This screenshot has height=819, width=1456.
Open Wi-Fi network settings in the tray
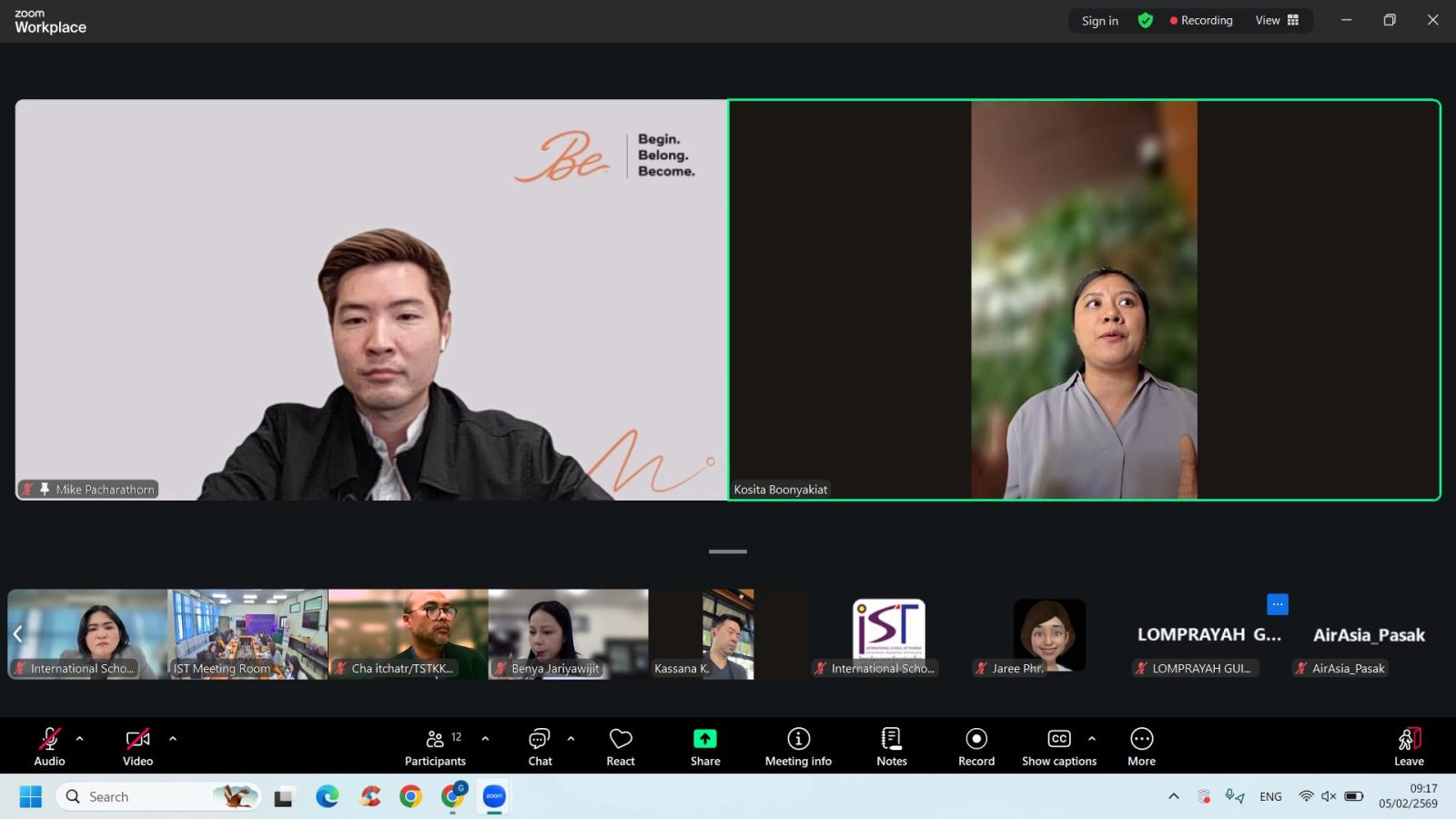pyautogui.click(x=1307, y=796)
